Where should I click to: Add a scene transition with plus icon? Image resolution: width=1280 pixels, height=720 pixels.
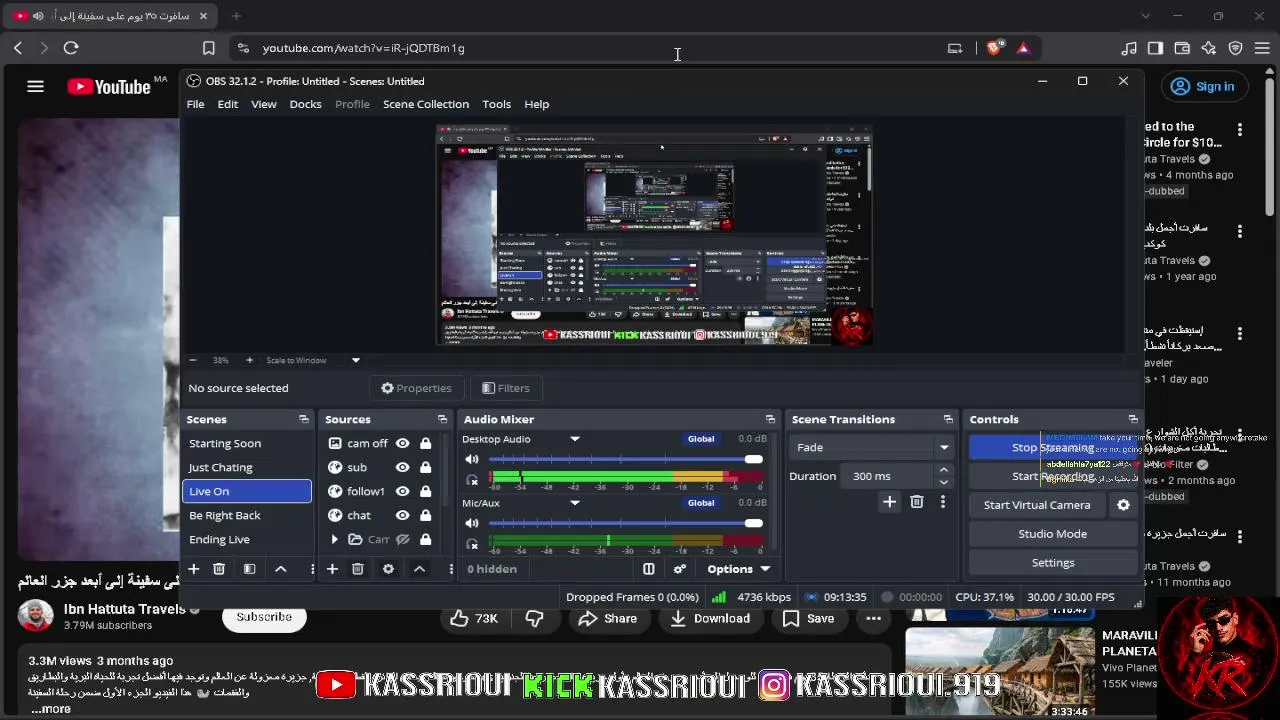889,502
